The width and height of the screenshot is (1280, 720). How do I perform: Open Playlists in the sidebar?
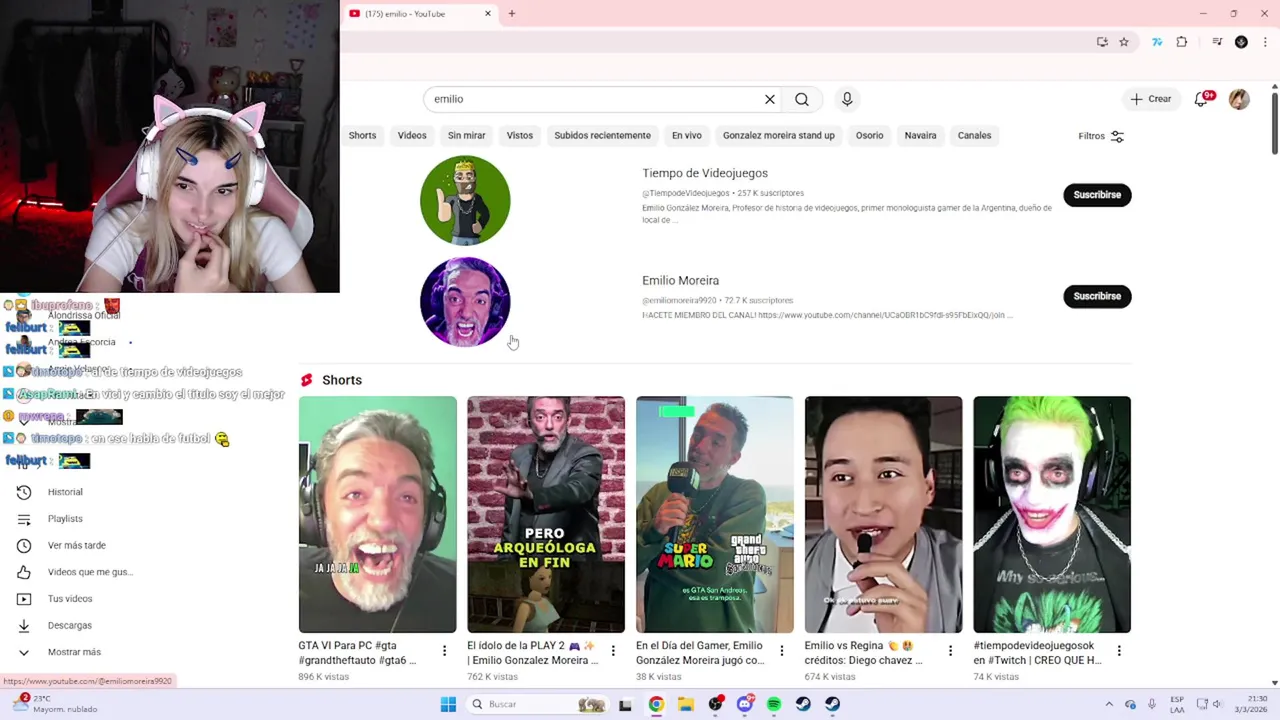tap(66, 518)
